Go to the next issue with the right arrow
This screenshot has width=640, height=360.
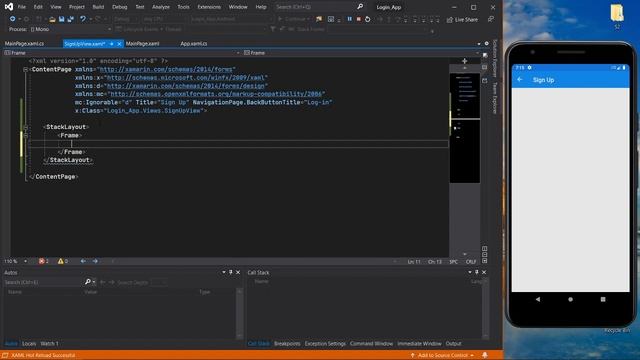(x=95, y=261)
